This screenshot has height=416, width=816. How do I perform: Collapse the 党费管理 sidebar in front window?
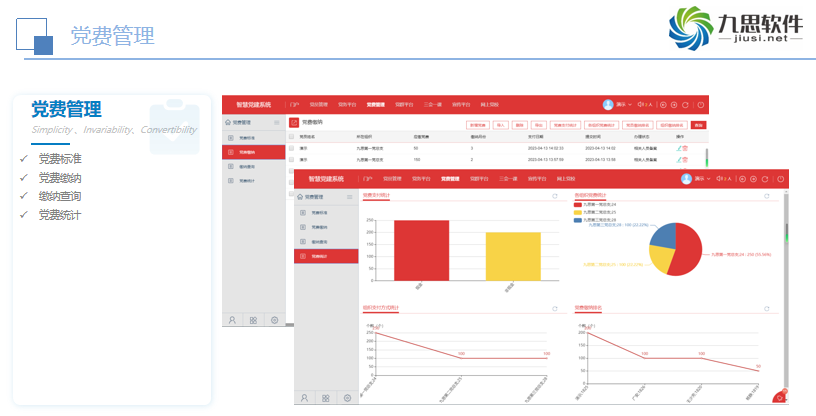click(x=350, y=197)
